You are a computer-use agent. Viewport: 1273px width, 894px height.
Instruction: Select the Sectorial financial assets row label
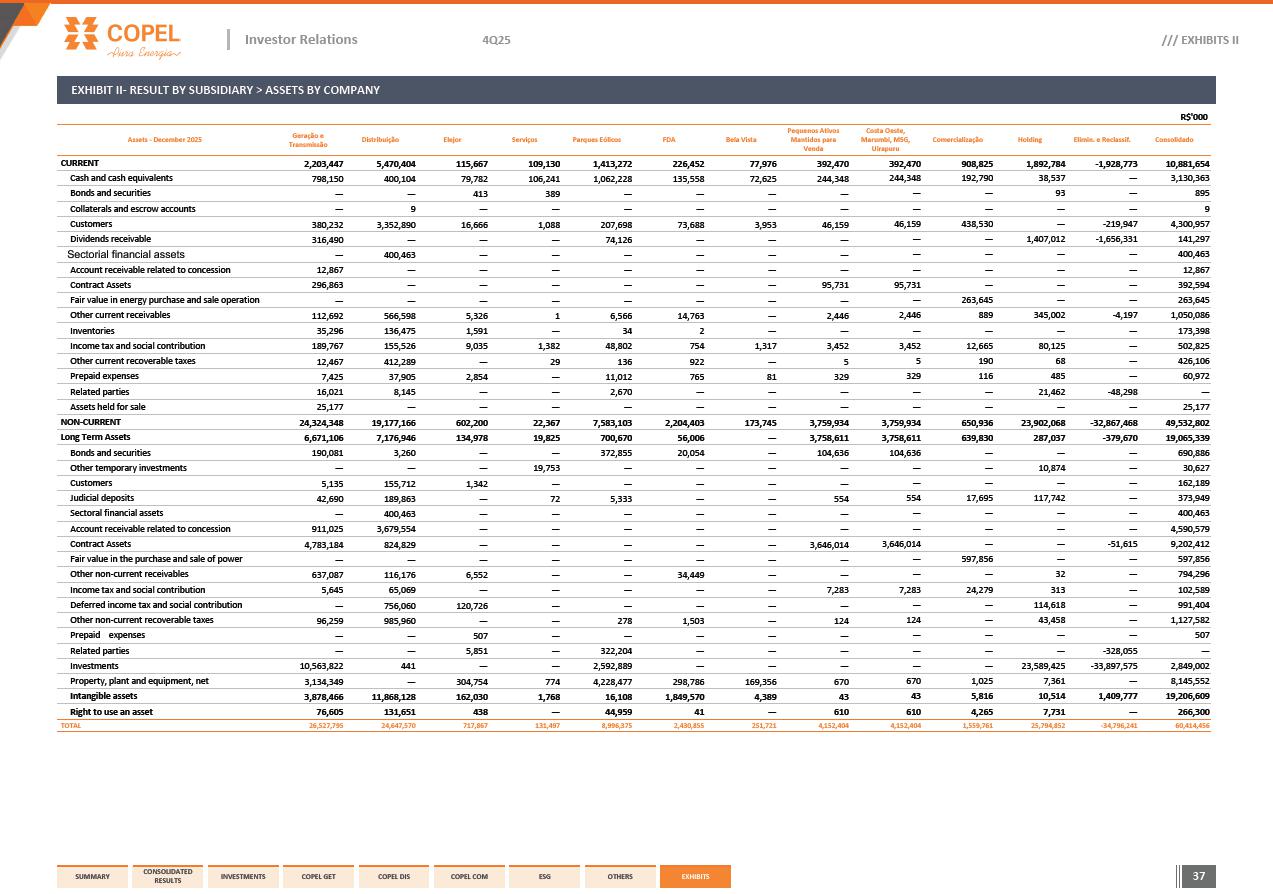[126, 255]
